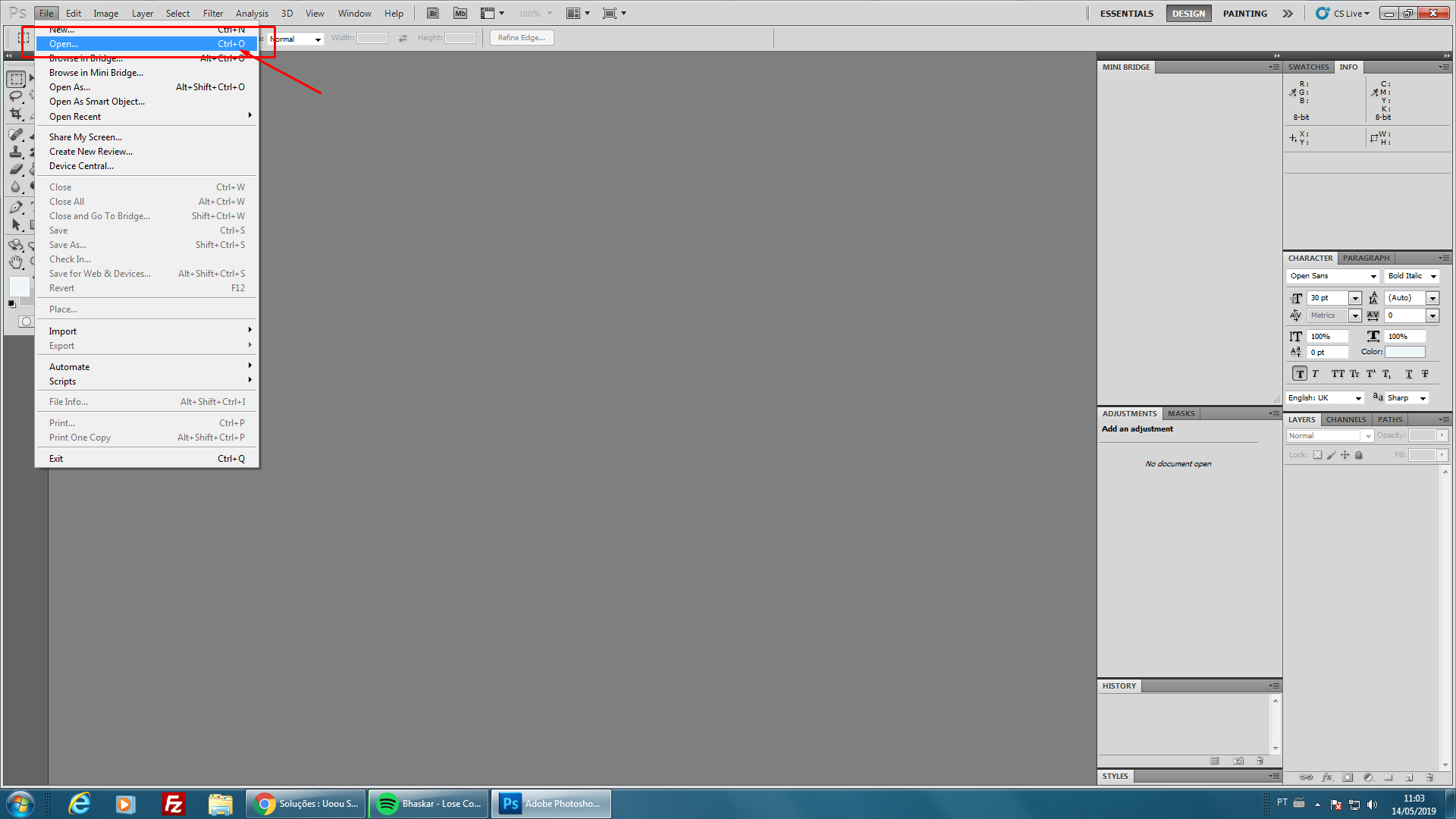The height and width of the screenshot is (819, 1456).
Task: Select the Crop tool
Action: [16, 114]
